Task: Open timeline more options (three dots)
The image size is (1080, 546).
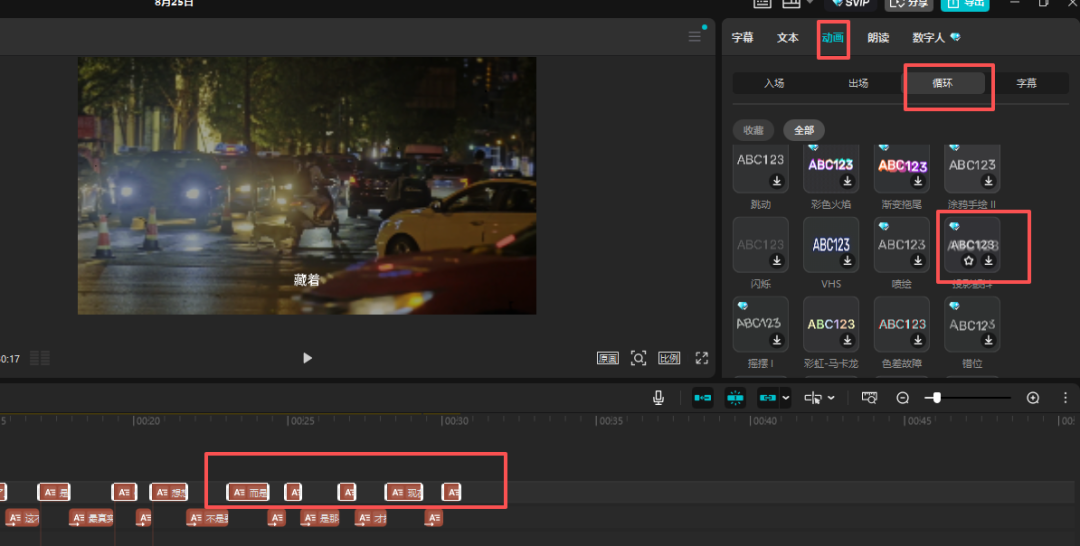Action: pos(1066,398)
